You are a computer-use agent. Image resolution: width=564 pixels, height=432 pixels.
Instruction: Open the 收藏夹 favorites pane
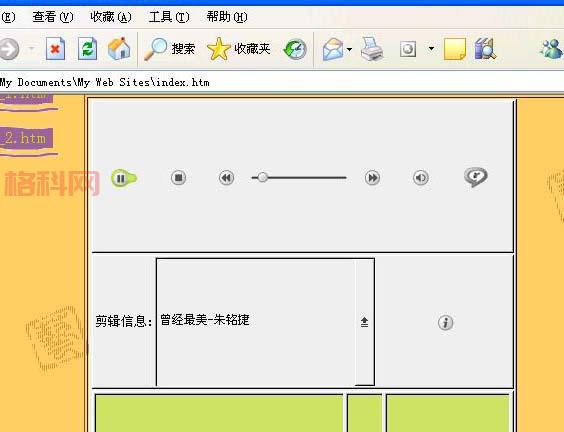pos(239,49)
